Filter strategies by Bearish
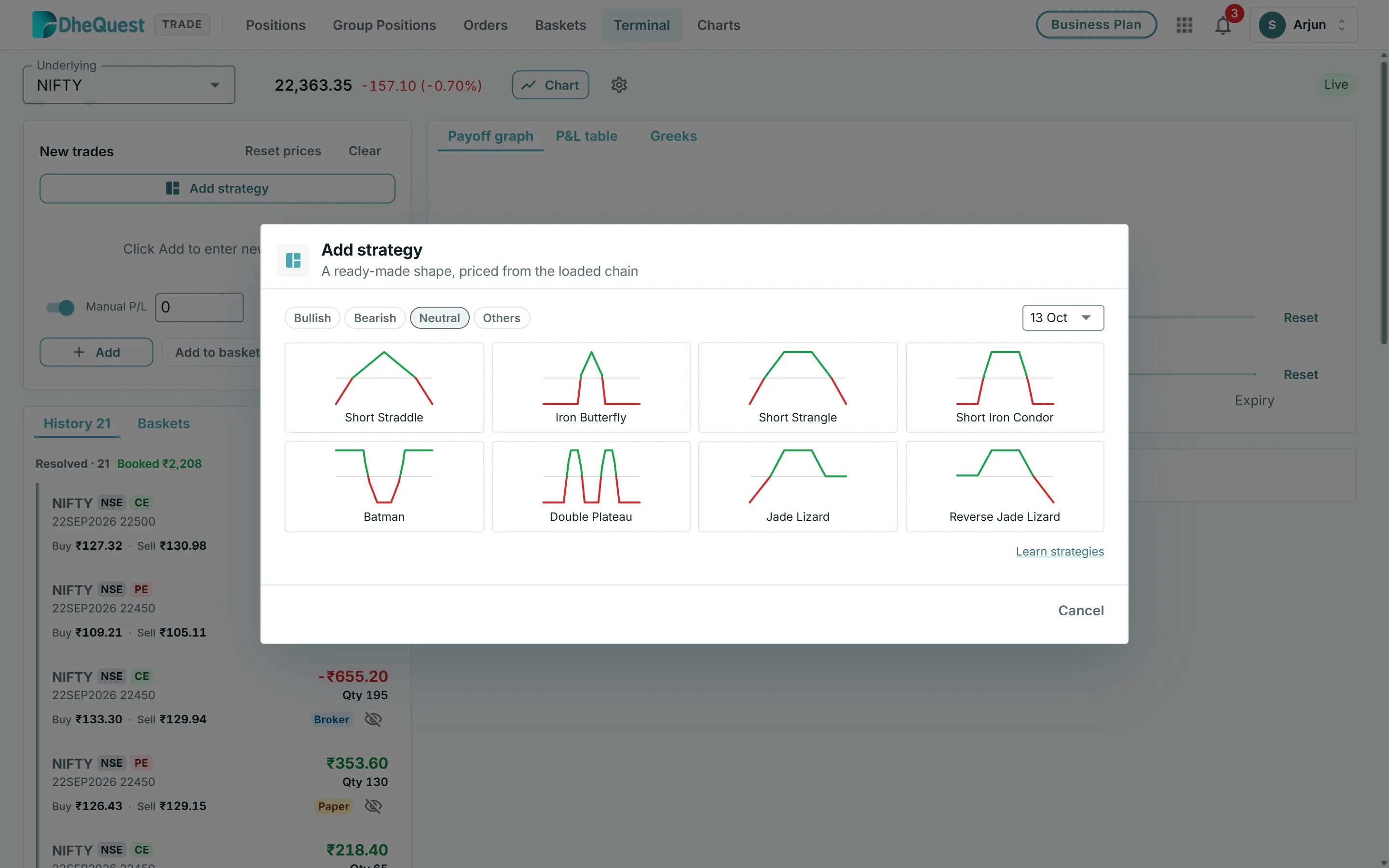The width and height of the screenshot is (1389, 868). pyautogui.click(x=375, y=318)
